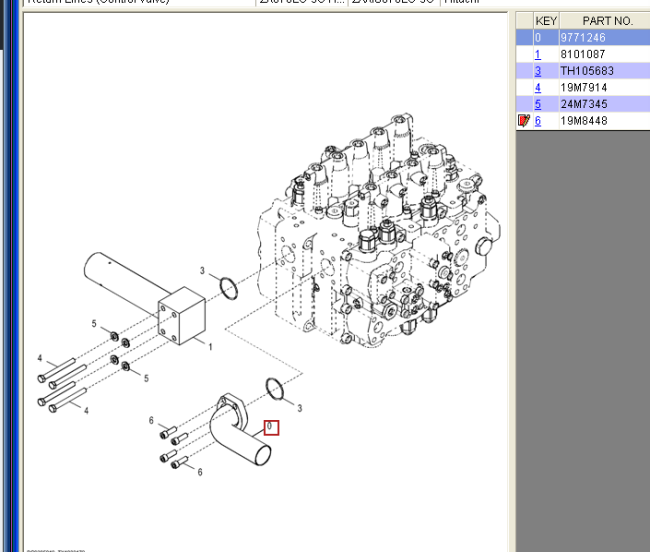Click the note icon beside key 6
Image resolution: width=650 pixels, height=552 pixels.
(523, 121)
